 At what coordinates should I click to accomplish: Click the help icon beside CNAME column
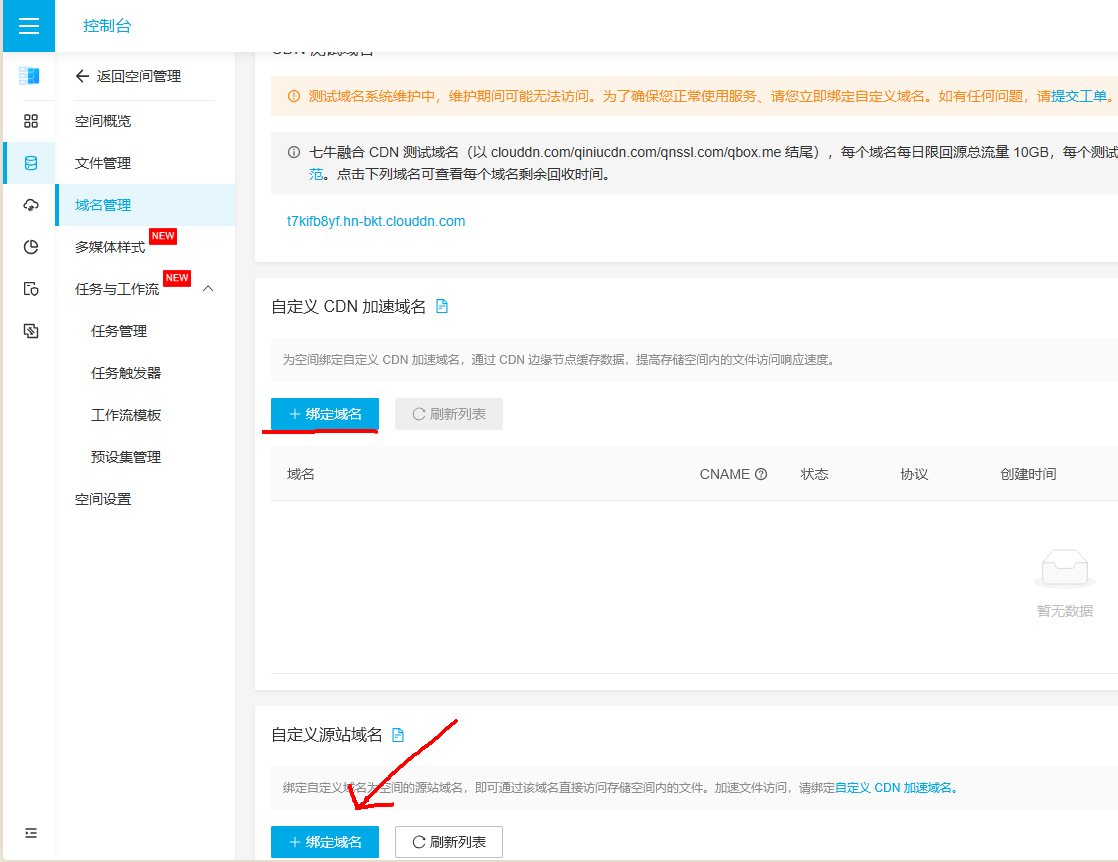click(x=761, y=474)
